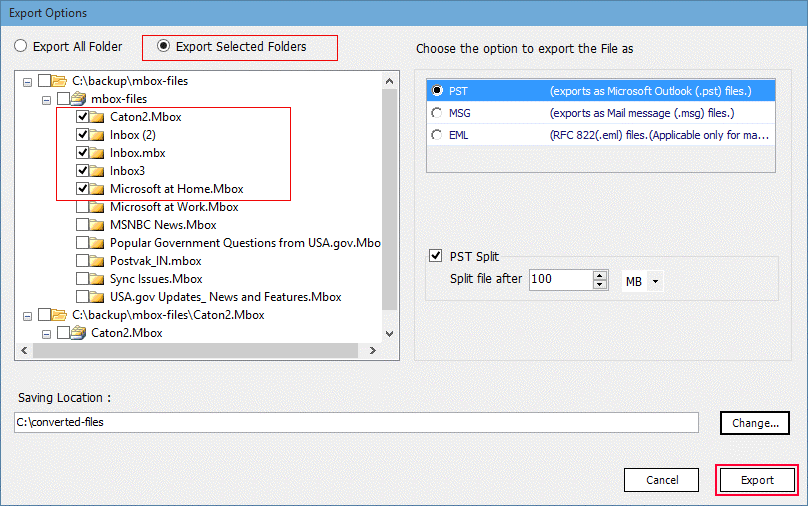Collapse the mbox-files subfolder tree node
Image resolution: width=808 pixels, height=506 pixels.
[46, 99]
